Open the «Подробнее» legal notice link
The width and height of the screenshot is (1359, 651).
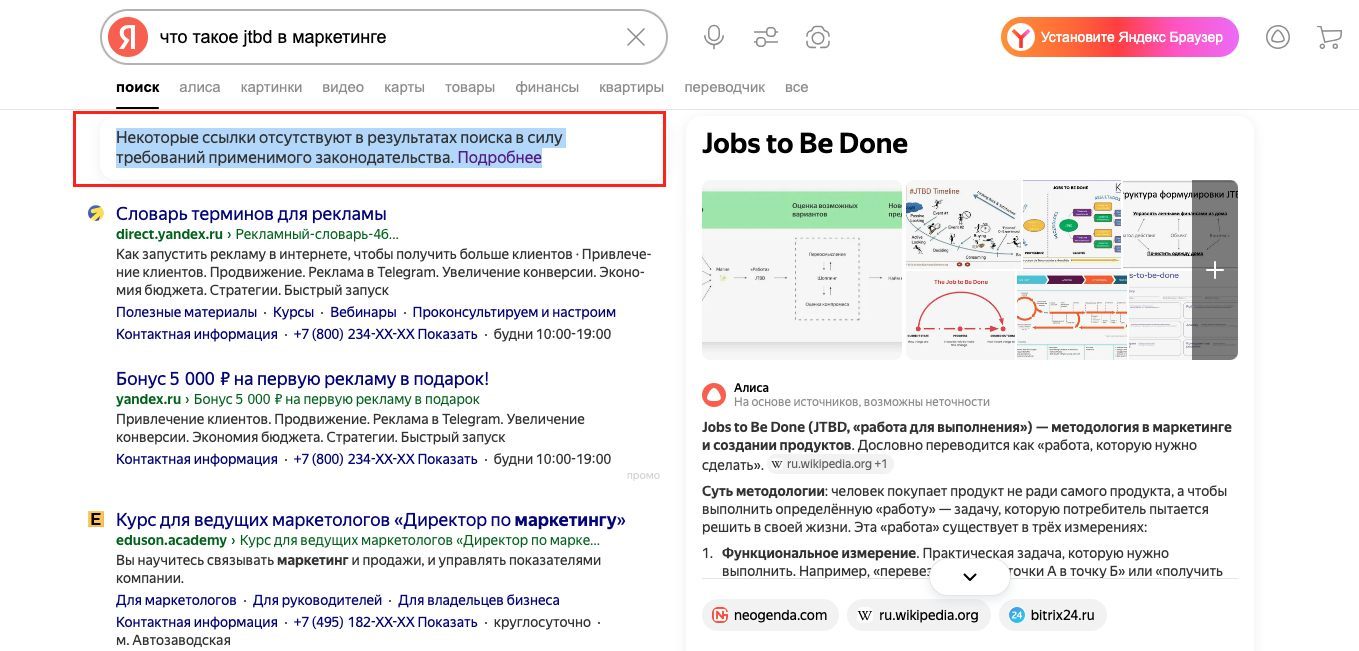pos(499,157)
